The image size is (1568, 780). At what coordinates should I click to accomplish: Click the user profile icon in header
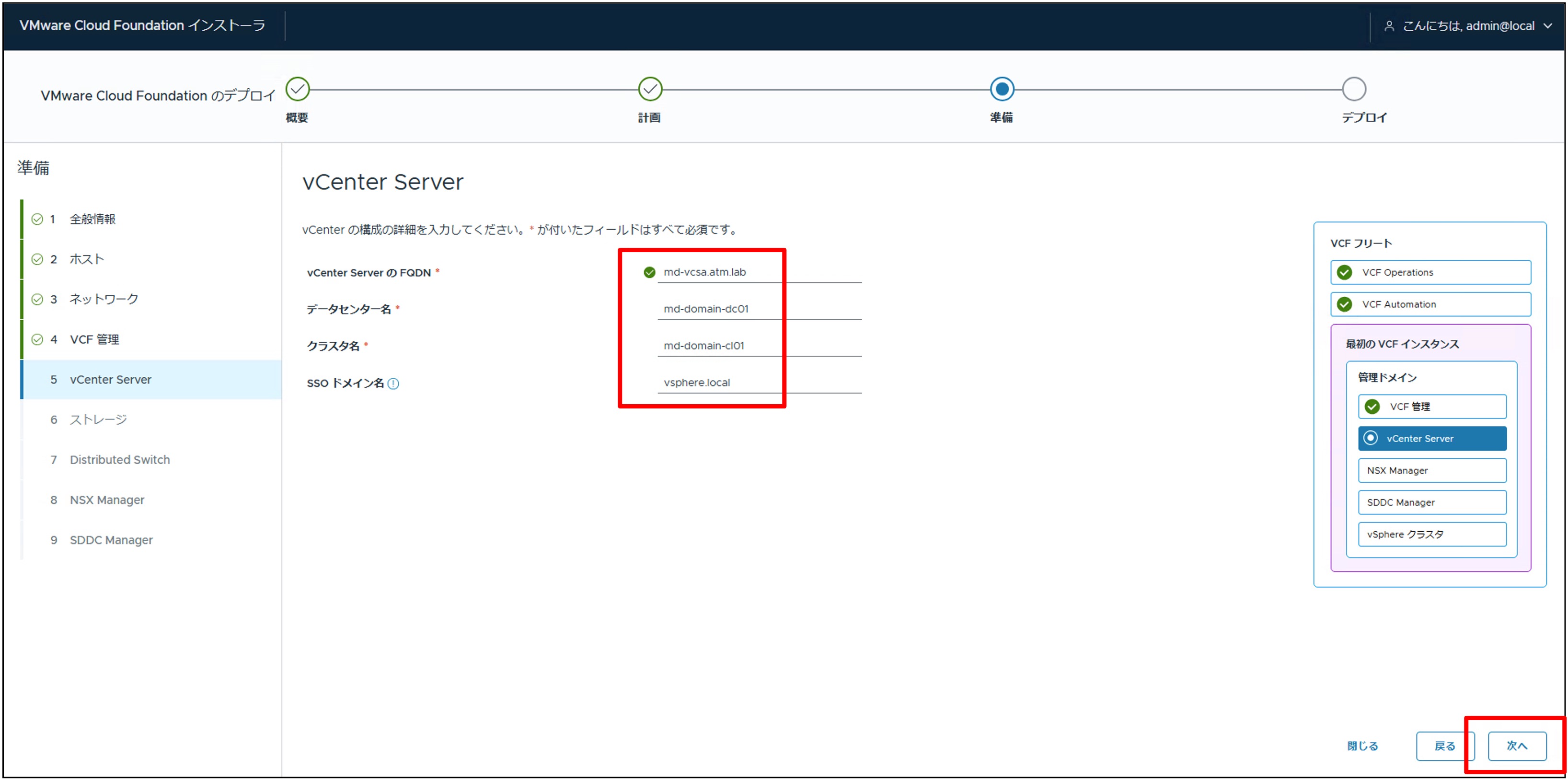(1389, 25)
